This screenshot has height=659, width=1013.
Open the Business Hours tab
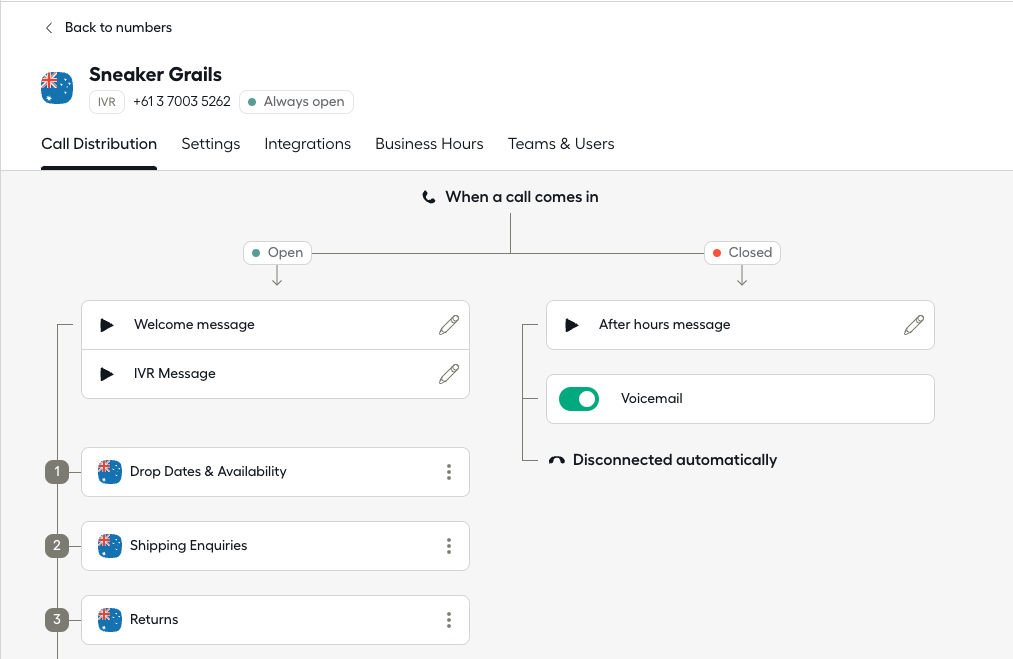click(429, 144)
